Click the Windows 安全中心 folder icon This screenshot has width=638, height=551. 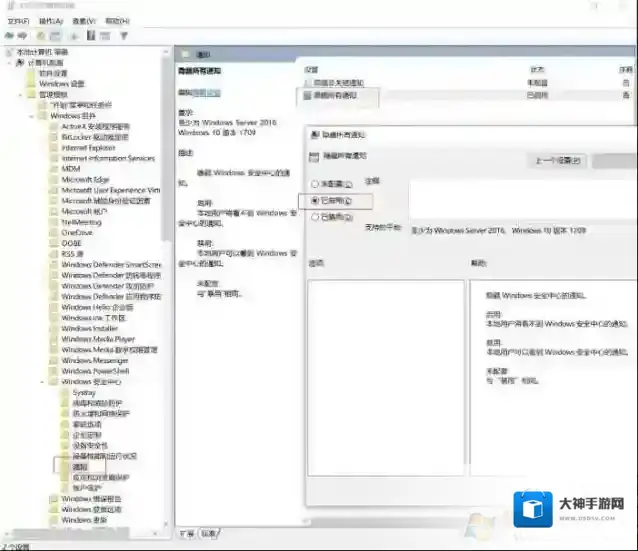pyautogui.click(x=54, y=382)
